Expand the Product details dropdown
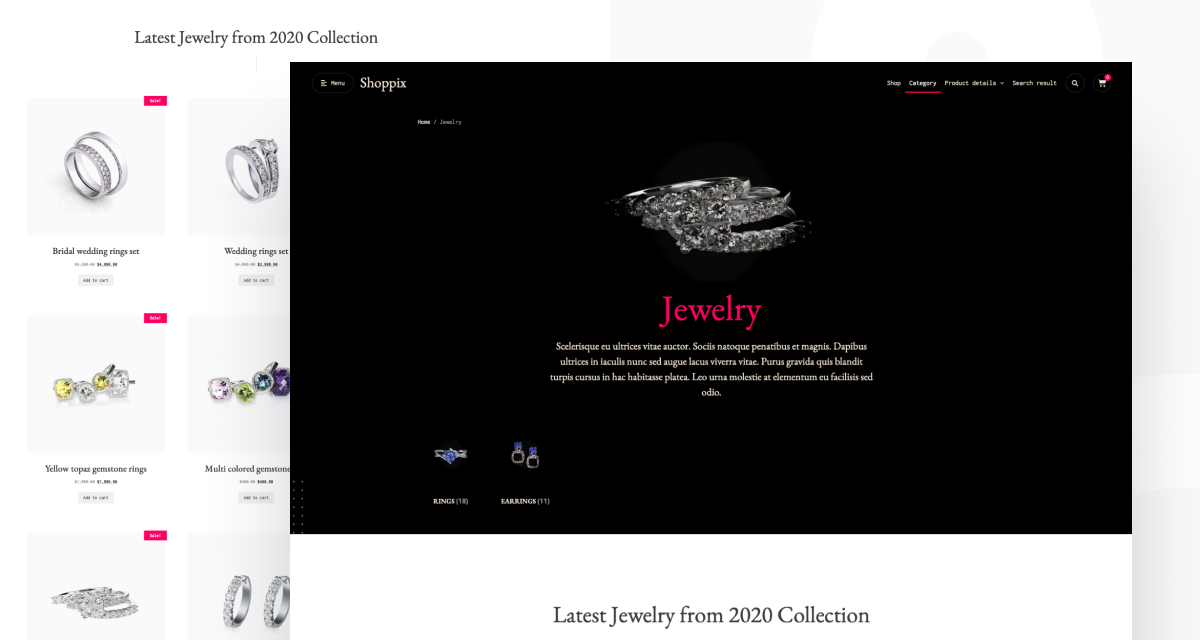The image size is (1200, 640). (974, 83)
